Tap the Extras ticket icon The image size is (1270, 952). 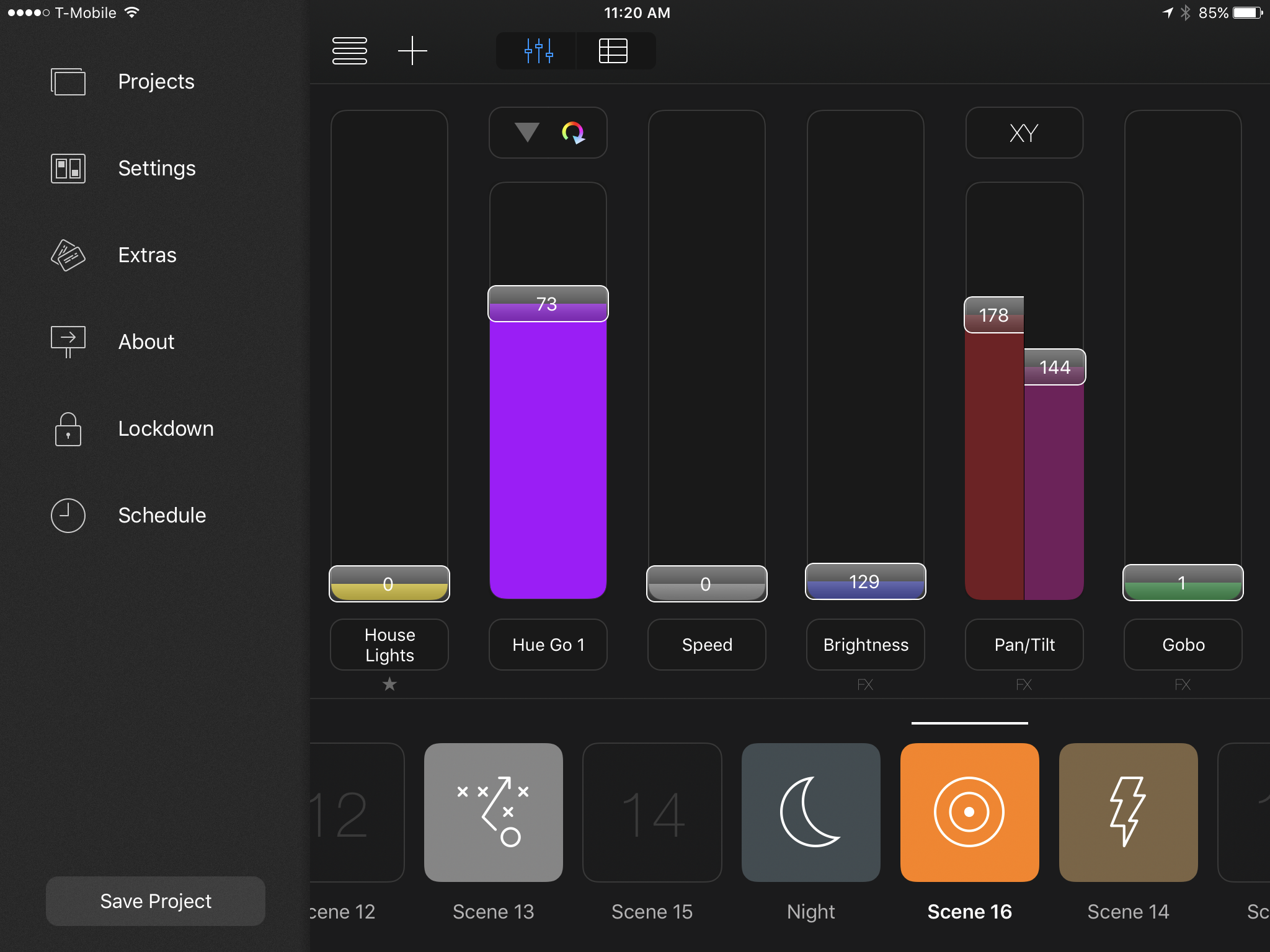tap(68, 255)
